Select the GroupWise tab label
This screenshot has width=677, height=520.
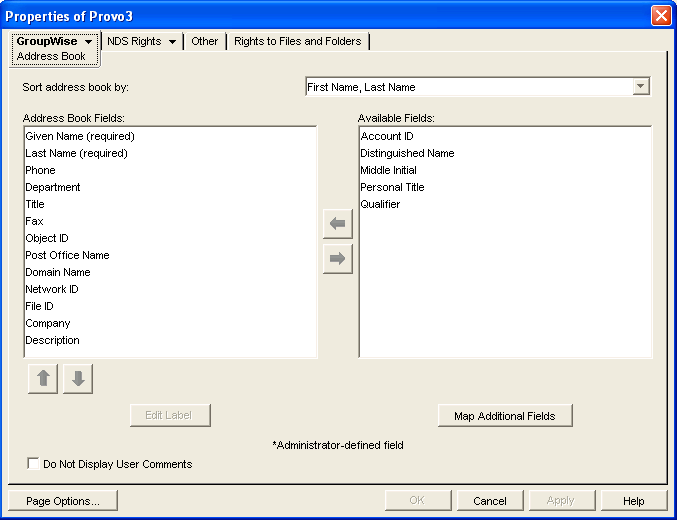click(47, 41)
